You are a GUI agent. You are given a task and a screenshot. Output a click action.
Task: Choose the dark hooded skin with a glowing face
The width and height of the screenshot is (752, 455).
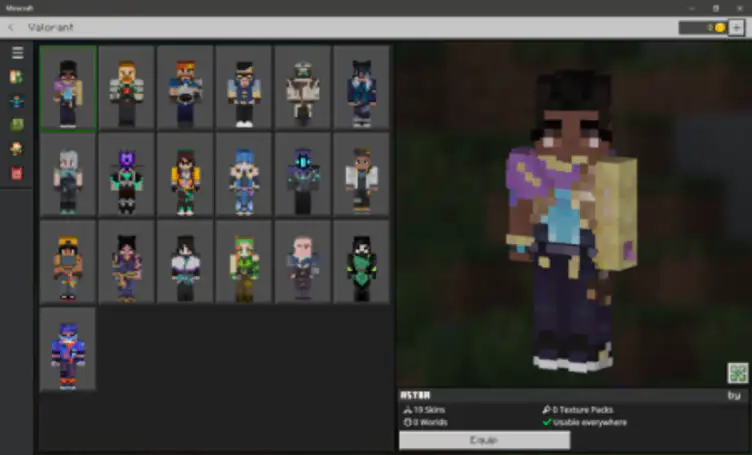[x=303, y=175]
